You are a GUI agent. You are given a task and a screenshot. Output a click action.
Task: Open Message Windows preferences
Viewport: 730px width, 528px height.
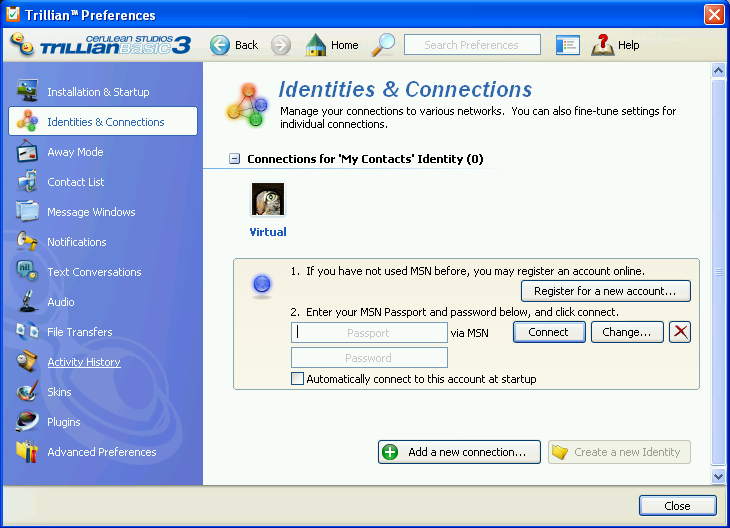click(91, 212)
